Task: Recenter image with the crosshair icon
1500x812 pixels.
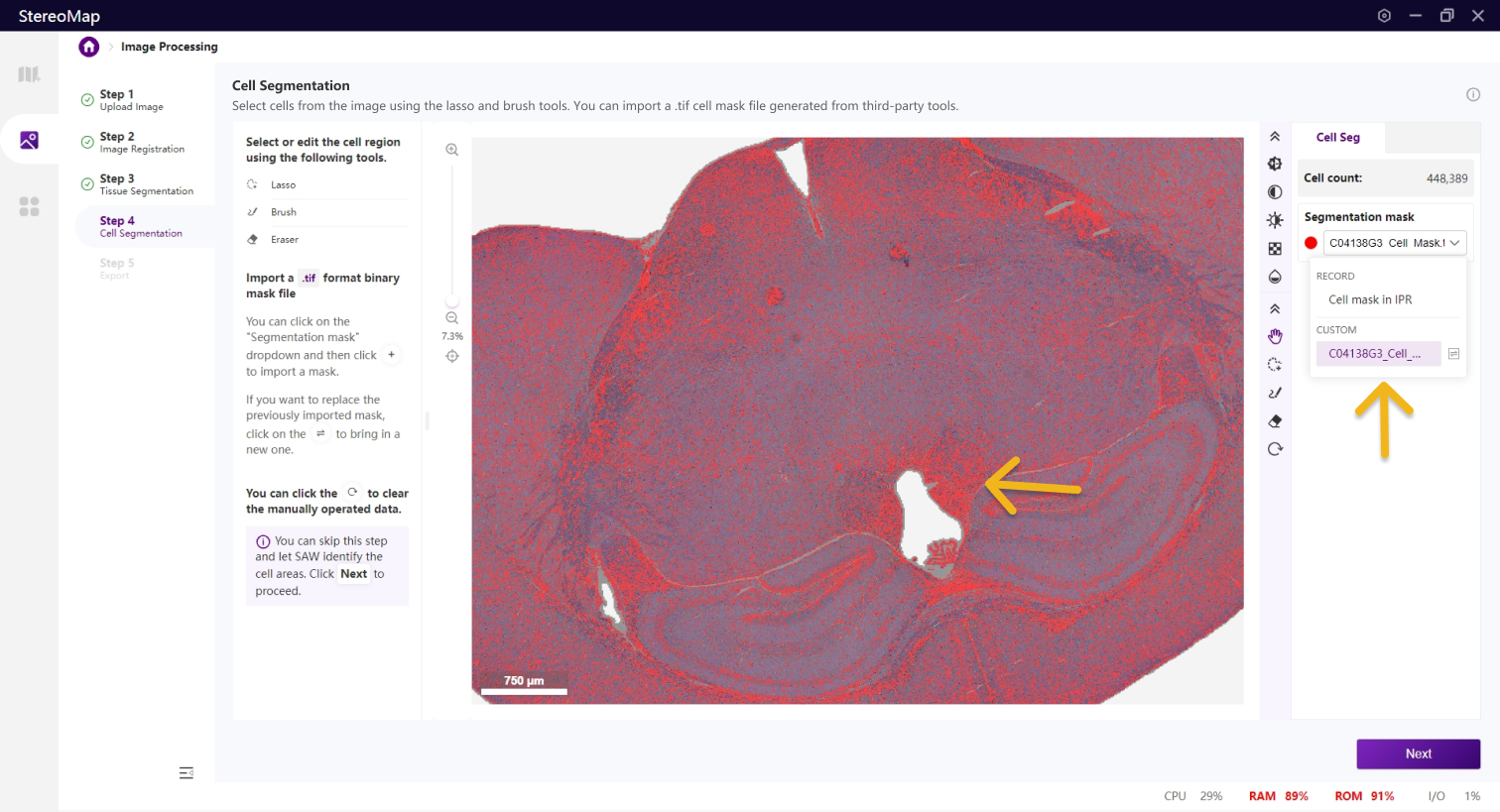Action: click(x=451, y=356)
